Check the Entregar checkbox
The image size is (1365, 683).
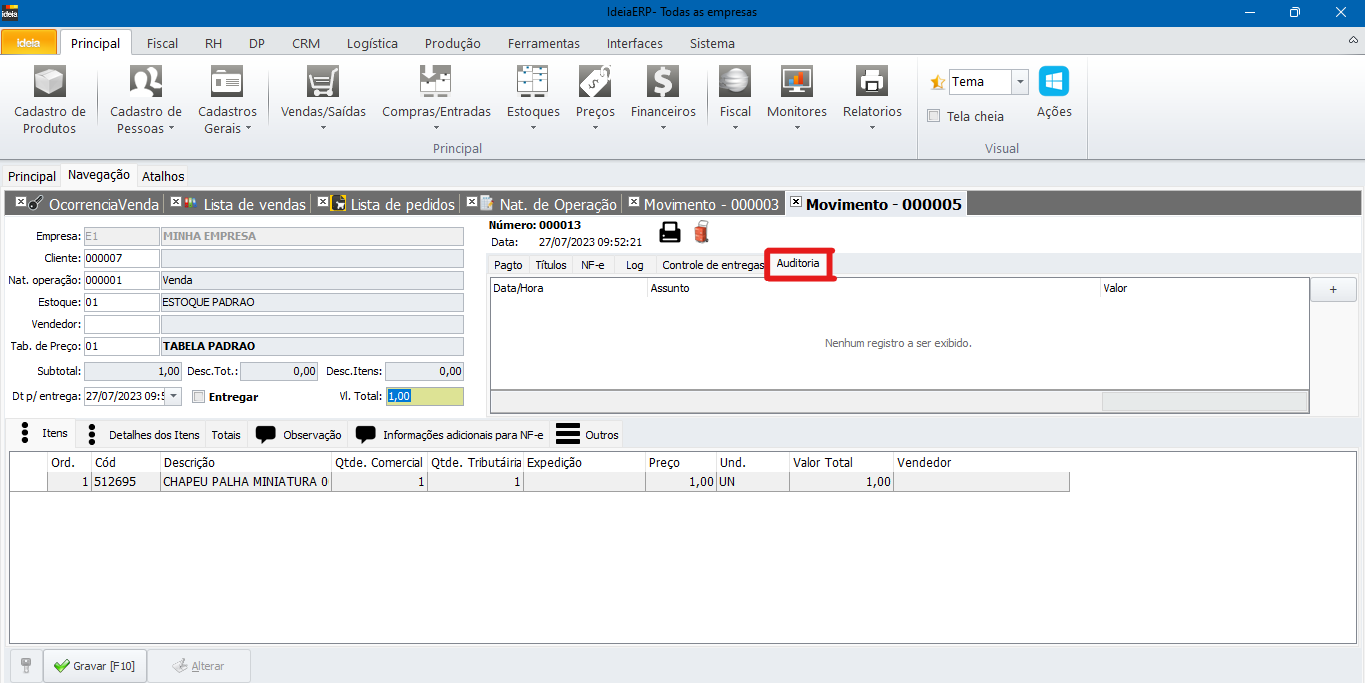pos(199,397)
